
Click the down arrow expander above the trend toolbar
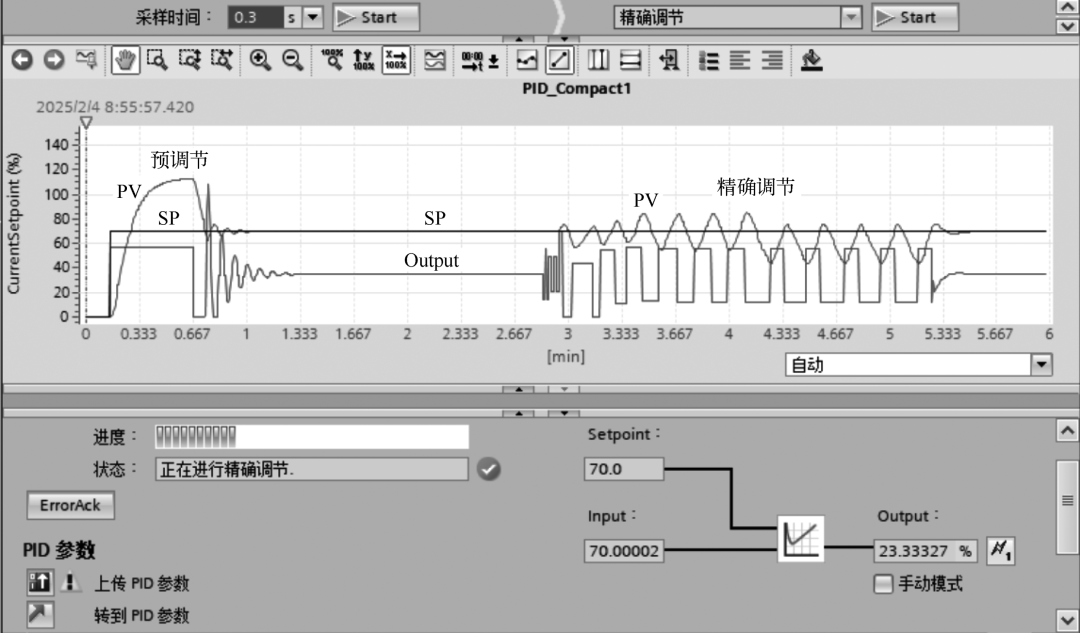coord(564,39)
